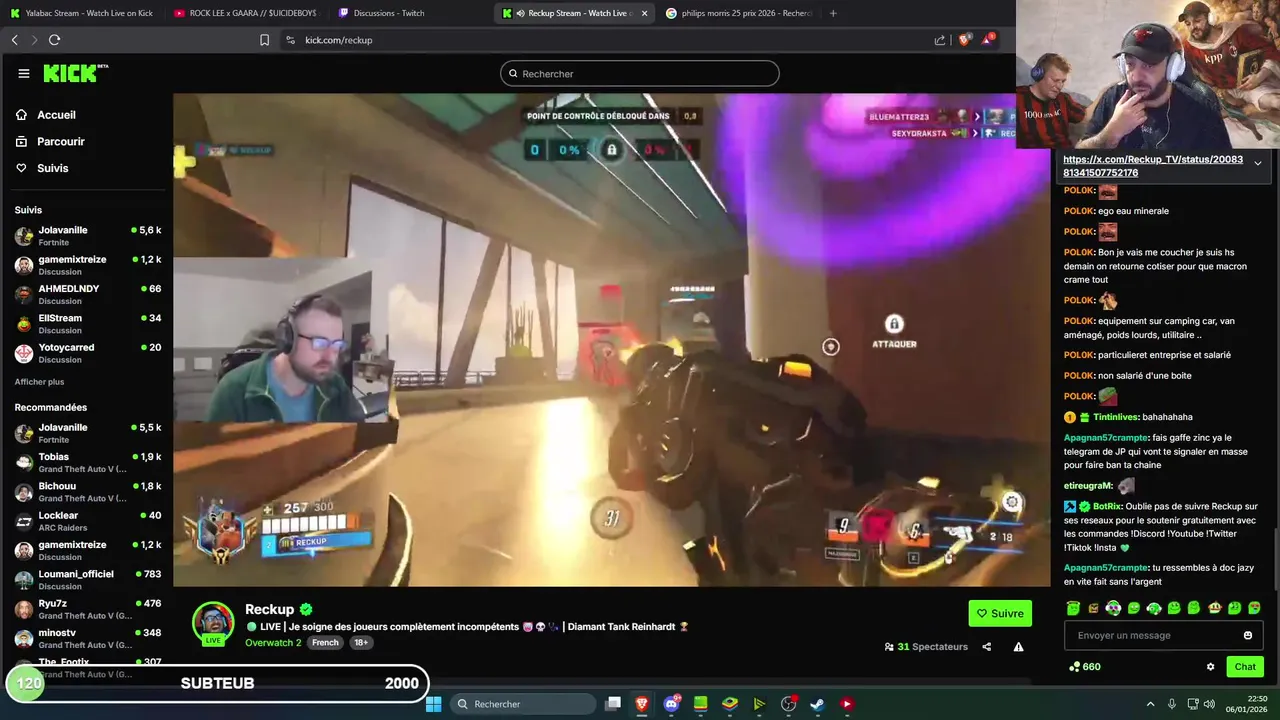Image resolution: width=1280 pixels, height=720 pixels.
Task: Close the Reckup Stream tab
Action: tap(644, 13)
